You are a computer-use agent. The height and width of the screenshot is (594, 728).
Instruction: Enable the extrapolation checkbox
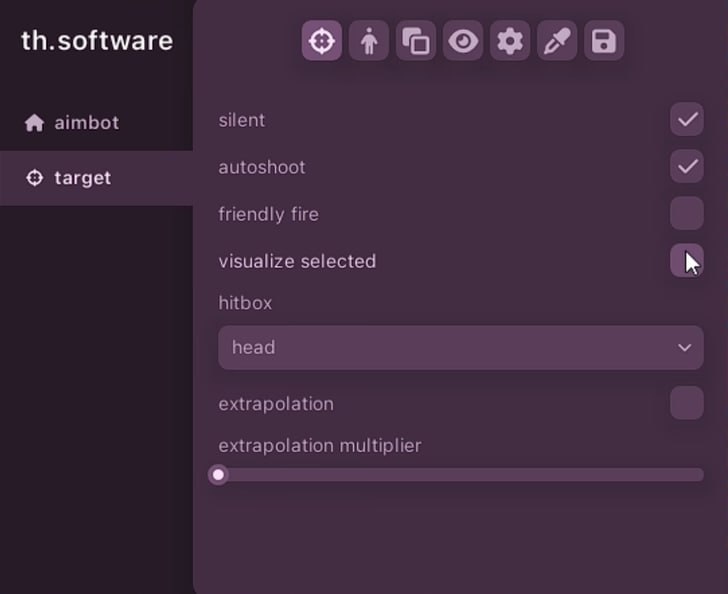(x=687, y=403)
